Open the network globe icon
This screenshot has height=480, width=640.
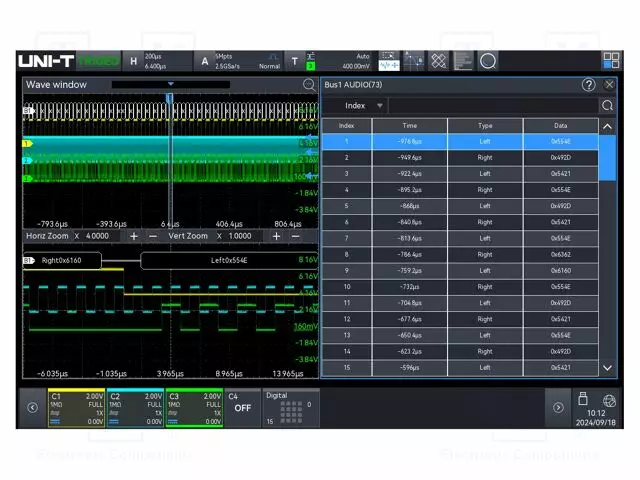[609, 400]
